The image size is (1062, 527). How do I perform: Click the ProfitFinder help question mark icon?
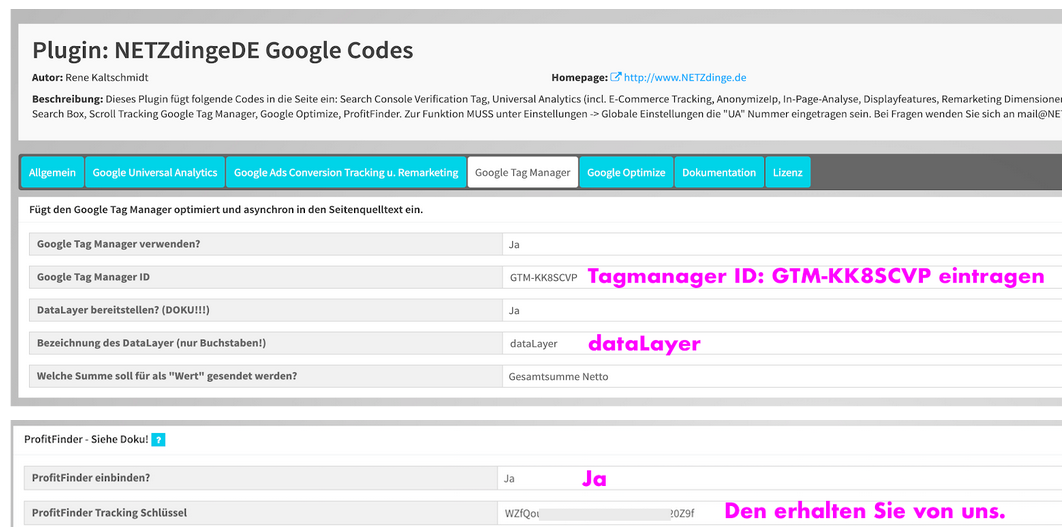[158, 440]
